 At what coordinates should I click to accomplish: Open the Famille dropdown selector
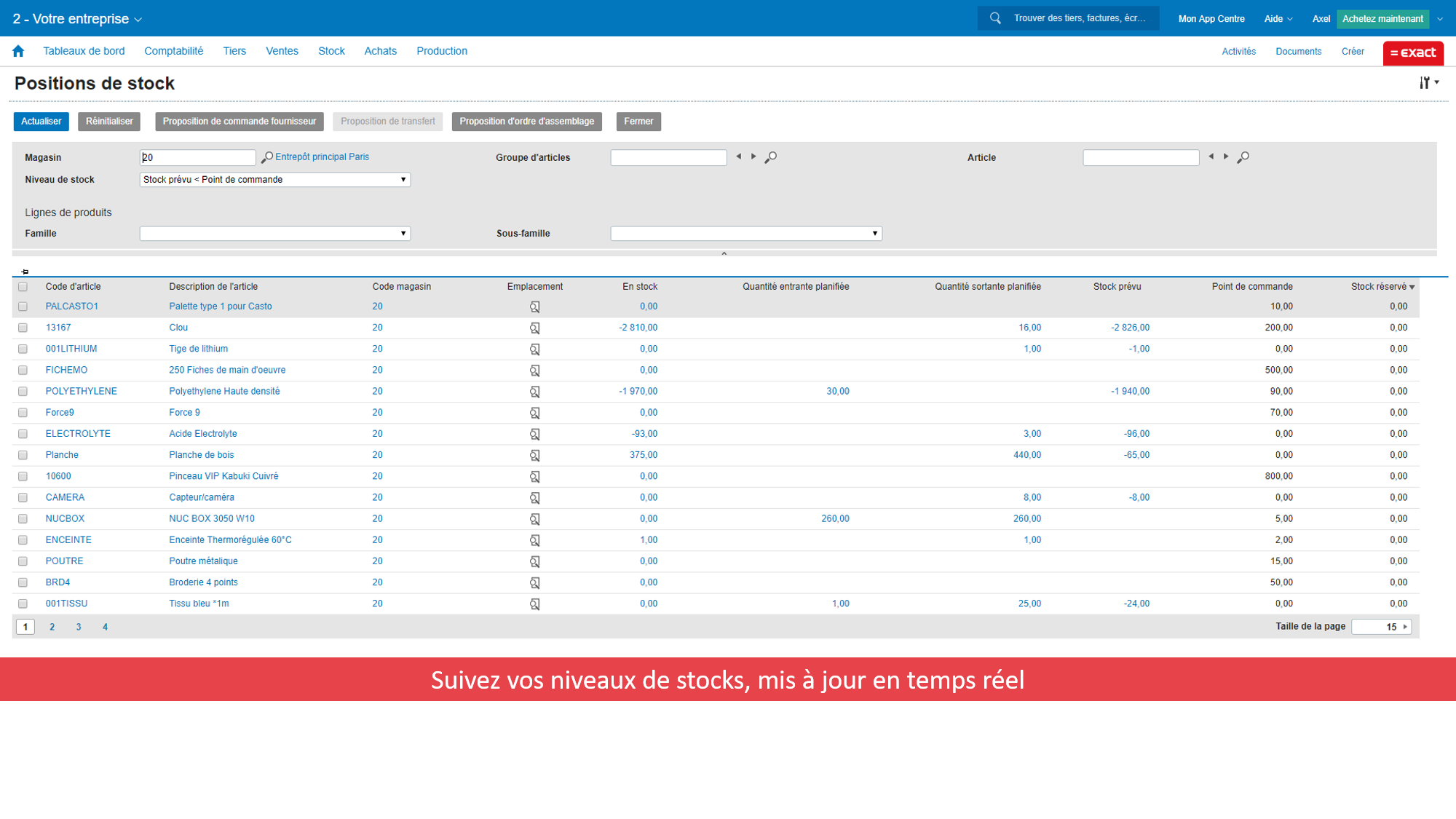pos(275,233)
